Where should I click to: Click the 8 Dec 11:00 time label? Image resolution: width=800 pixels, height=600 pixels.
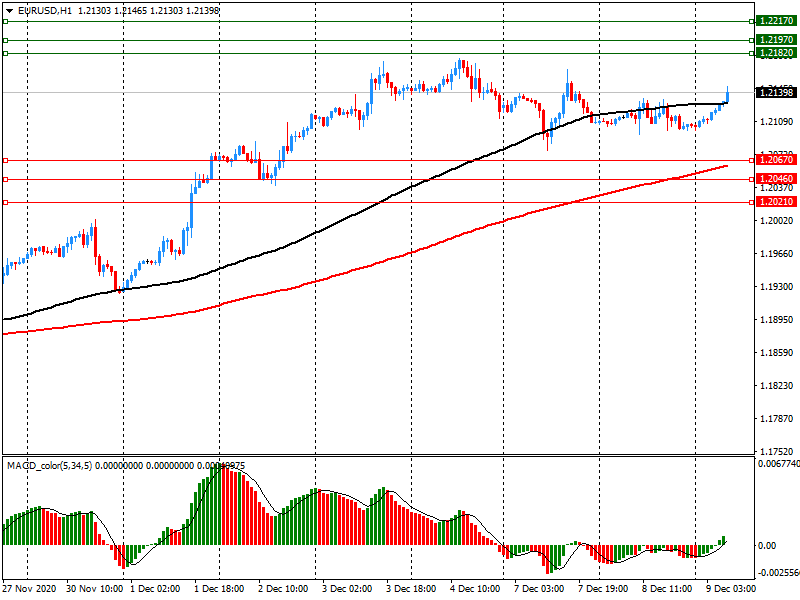click(x=667, y=589)
